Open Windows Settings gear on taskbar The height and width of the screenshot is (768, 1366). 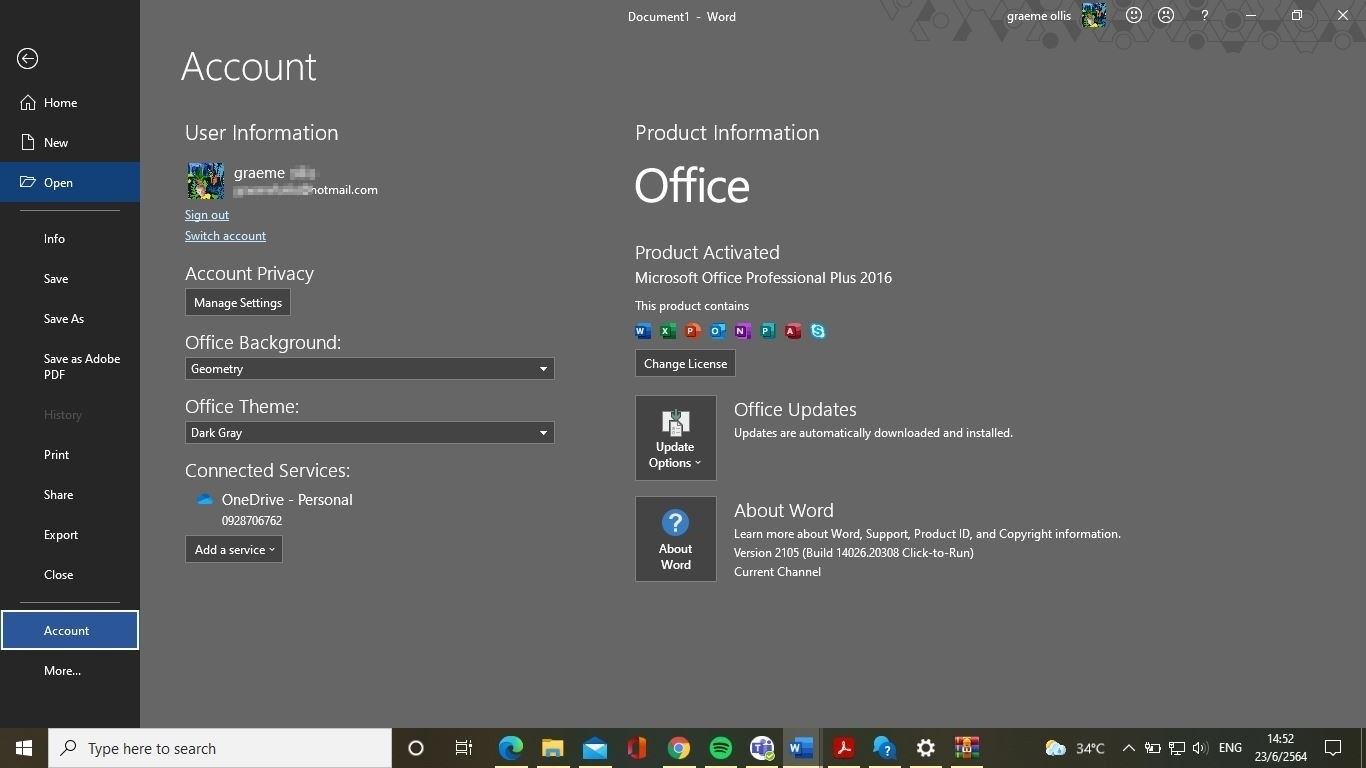(x=926, y=748)
